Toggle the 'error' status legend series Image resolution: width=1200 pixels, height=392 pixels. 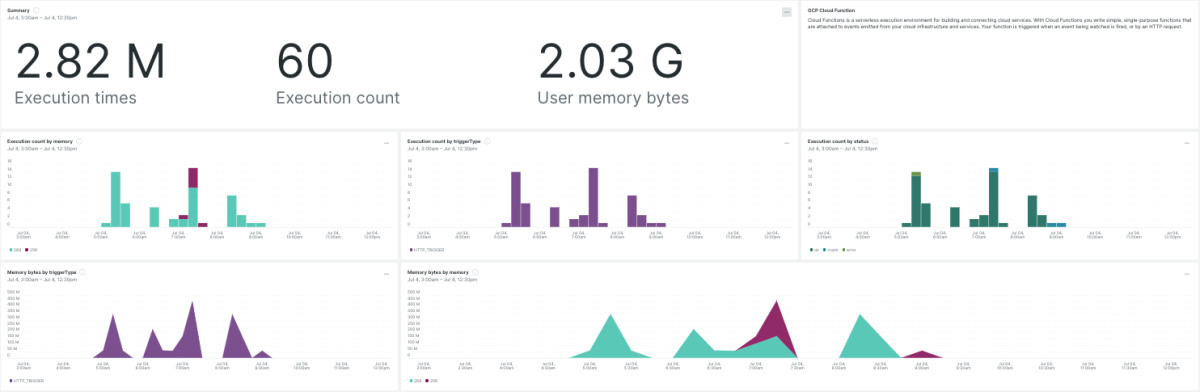pyautogui.click(x=848, y=250)
